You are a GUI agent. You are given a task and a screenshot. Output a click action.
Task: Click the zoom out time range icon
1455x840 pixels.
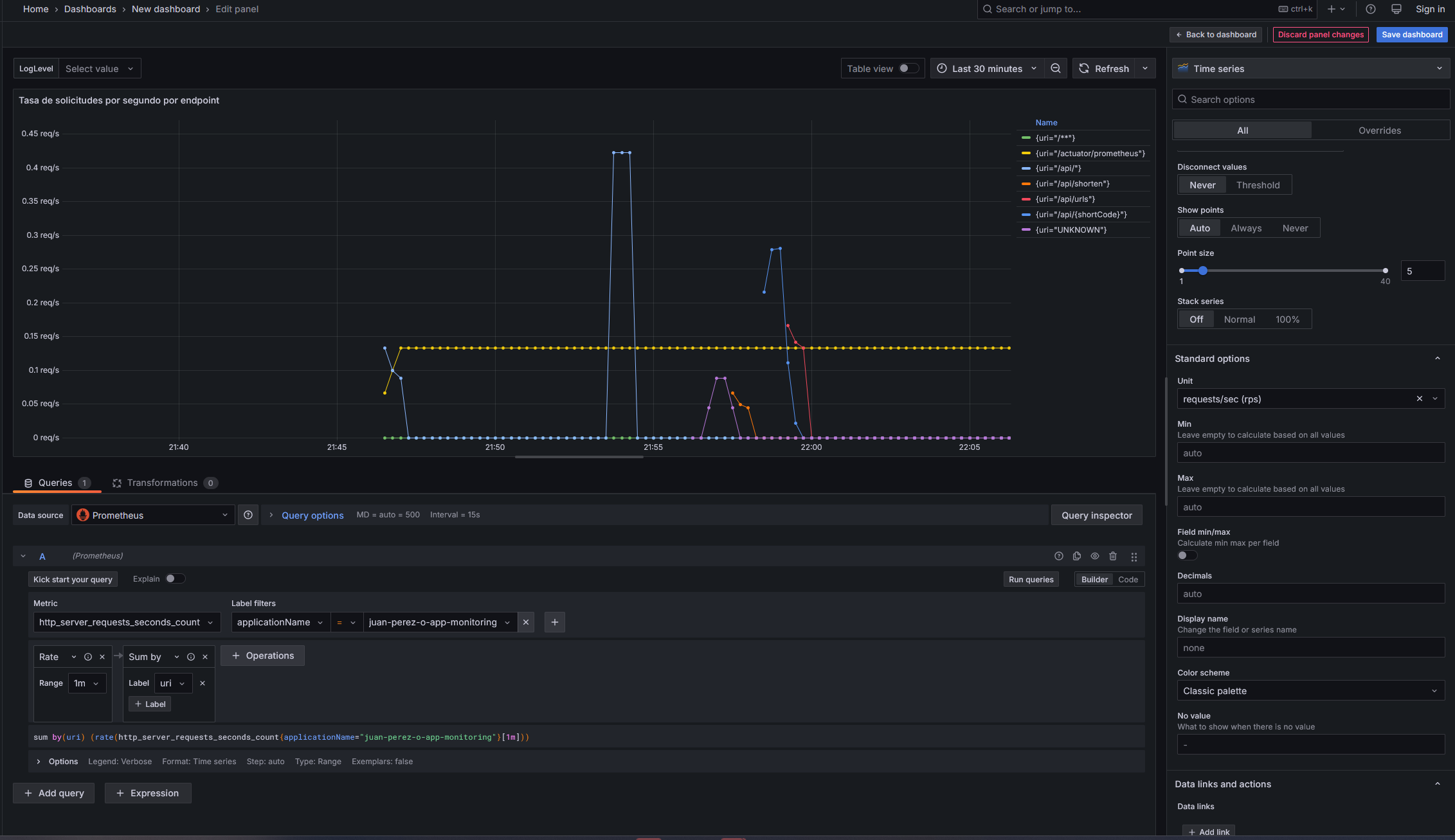pyautogui.click(x=1055, y=69)
